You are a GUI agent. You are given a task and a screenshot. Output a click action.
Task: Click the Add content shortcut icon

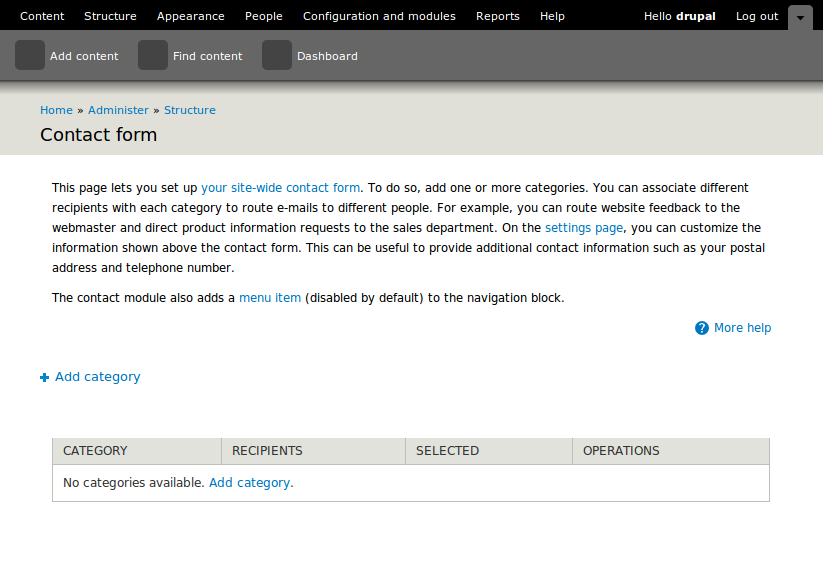pyautogui.click(x=30, y=56)
